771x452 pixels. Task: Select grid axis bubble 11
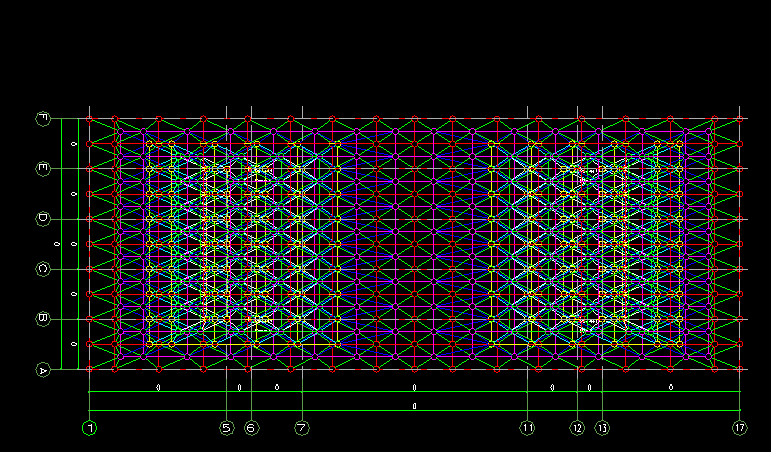point(527,428)
